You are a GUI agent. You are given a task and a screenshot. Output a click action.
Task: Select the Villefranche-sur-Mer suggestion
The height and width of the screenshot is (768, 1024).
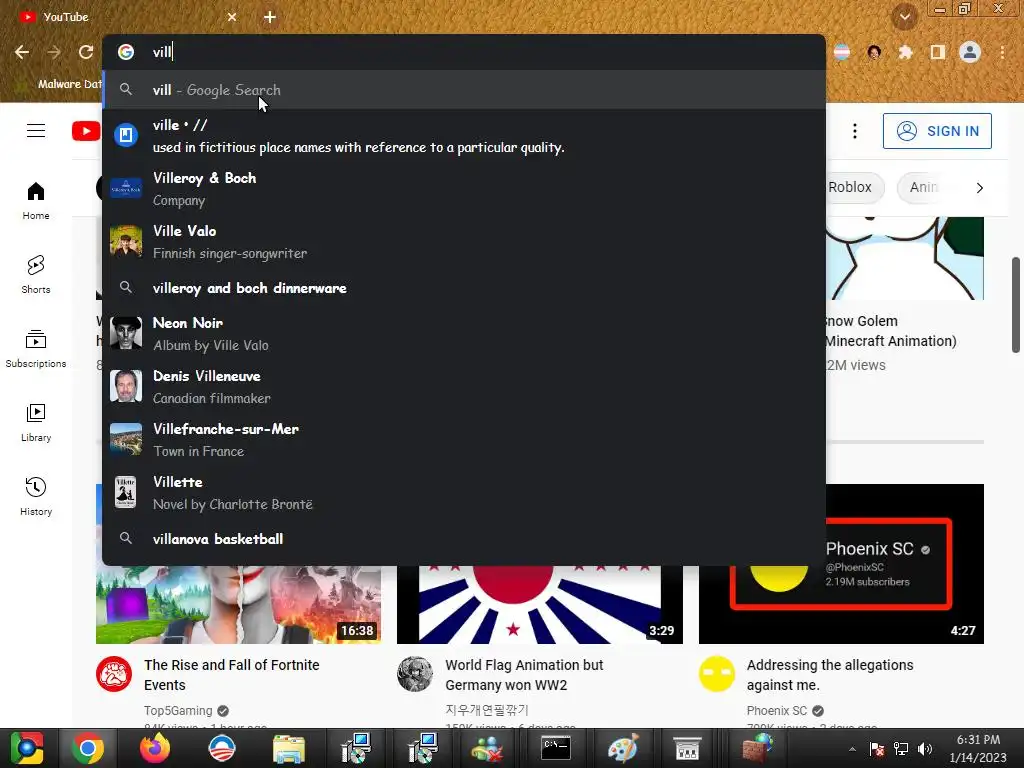point(464,440)
